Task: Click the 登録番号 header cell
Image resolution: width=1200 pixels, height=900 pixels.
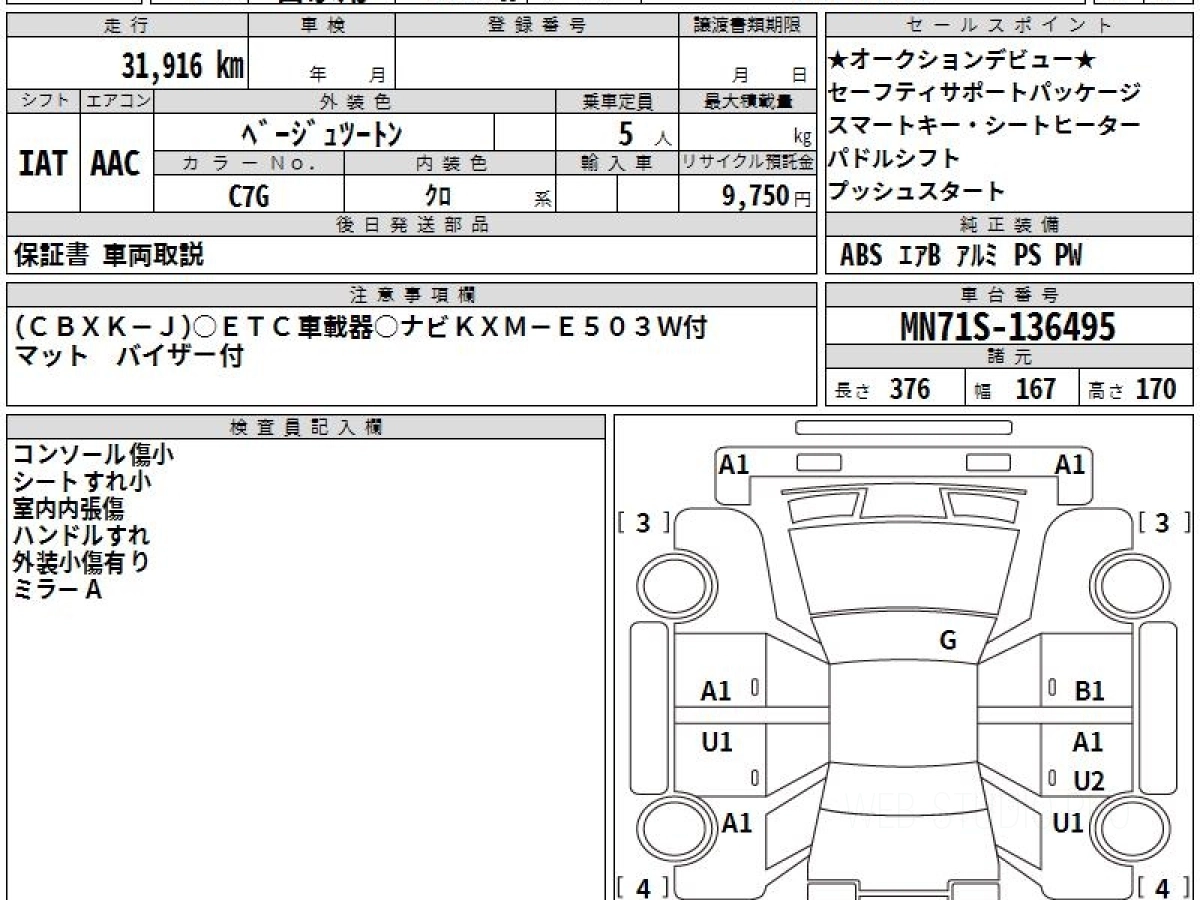Action: [x=537, y=26]
